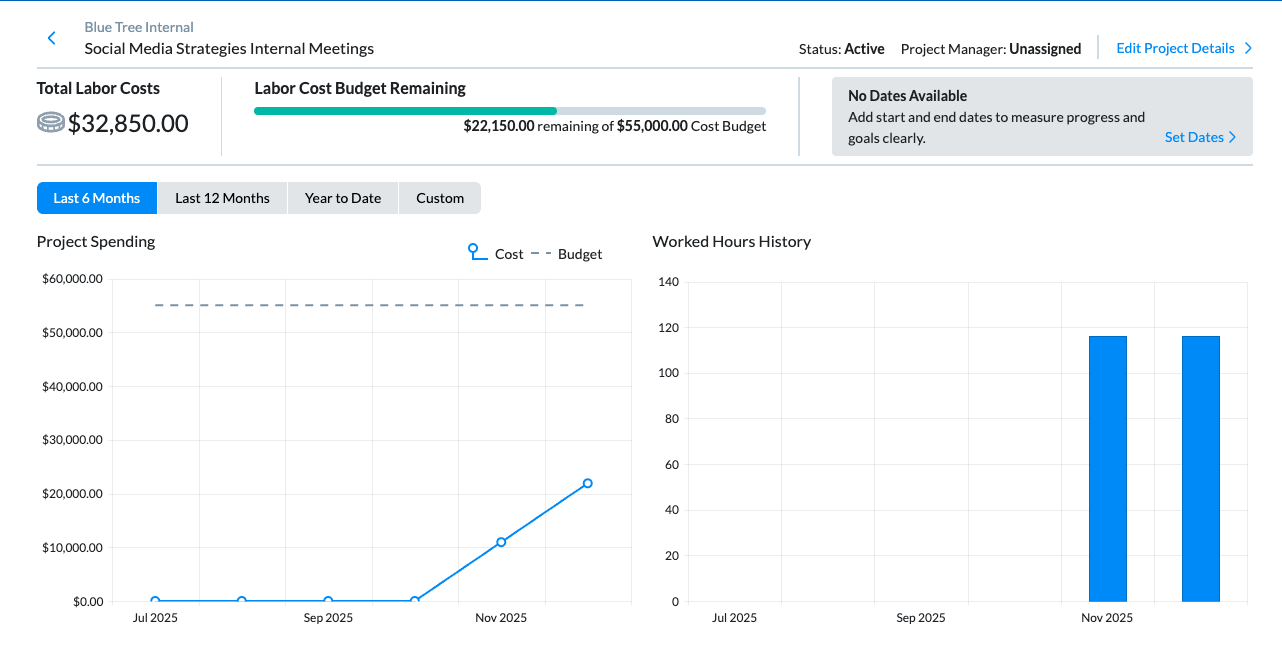Open Edit Project Details link
This screenshot has height=659, width=1282.
1175,48
